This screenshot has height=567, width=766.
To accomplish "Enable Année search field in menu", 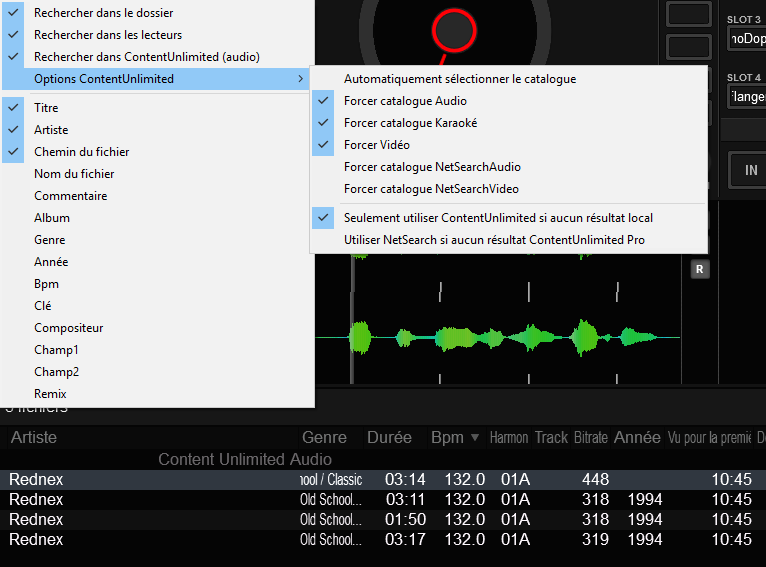I will click(157, 261).
